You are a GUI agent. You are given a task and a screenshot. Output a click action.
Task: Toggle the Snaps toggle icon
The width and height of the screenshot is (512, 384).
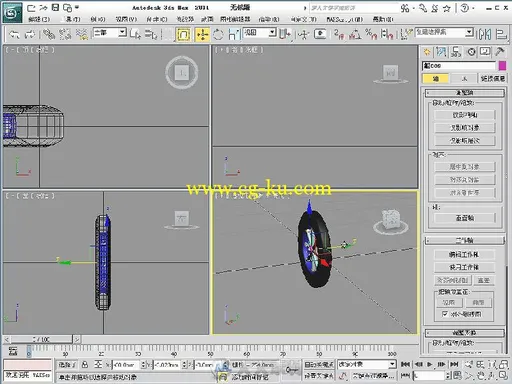click(338, 34)
